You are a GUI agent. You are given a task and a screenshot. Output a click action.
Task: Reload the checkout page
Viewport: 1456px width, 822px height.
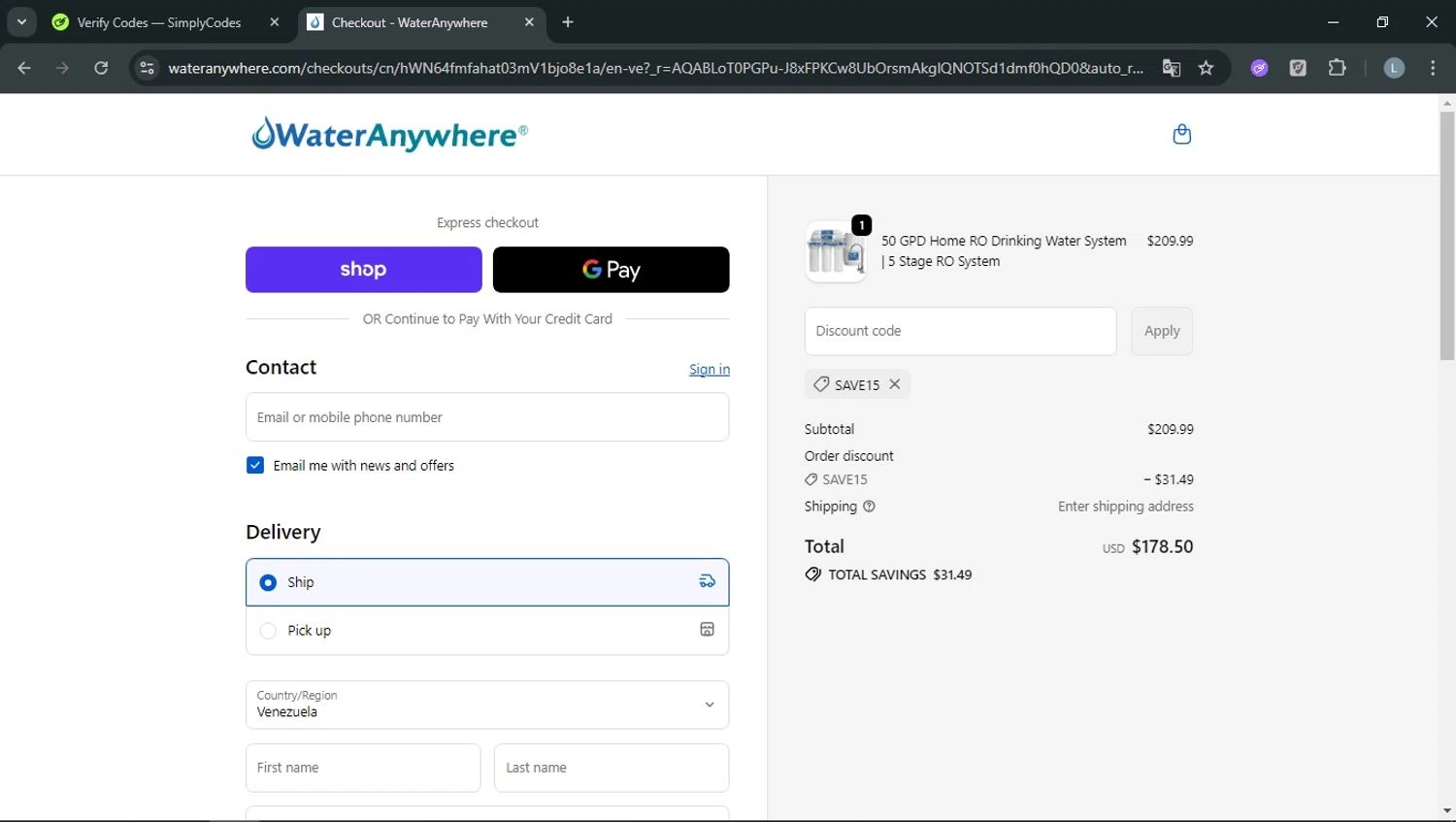pyautogui.click(x=101, y=68)
